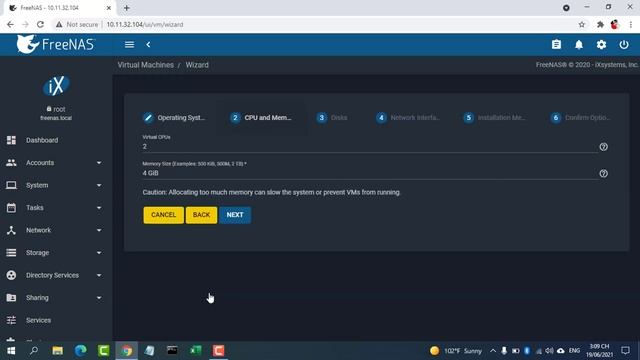Screen dimensions: 640x360
Task: Open Windows Start menu
Action: click(11, 351)
